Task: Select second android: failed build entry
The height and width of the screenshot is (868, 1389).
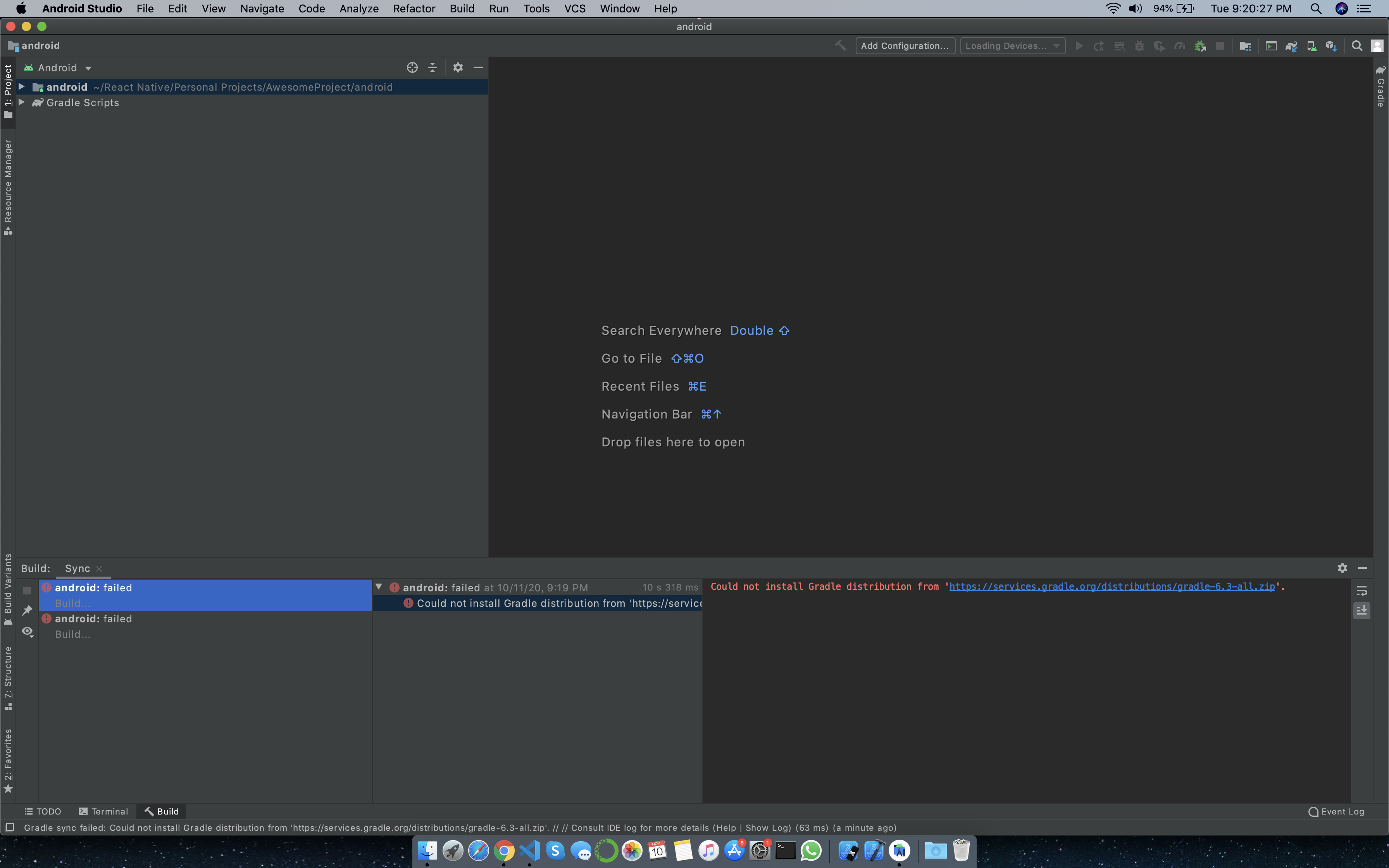Action: click(93, 619)
